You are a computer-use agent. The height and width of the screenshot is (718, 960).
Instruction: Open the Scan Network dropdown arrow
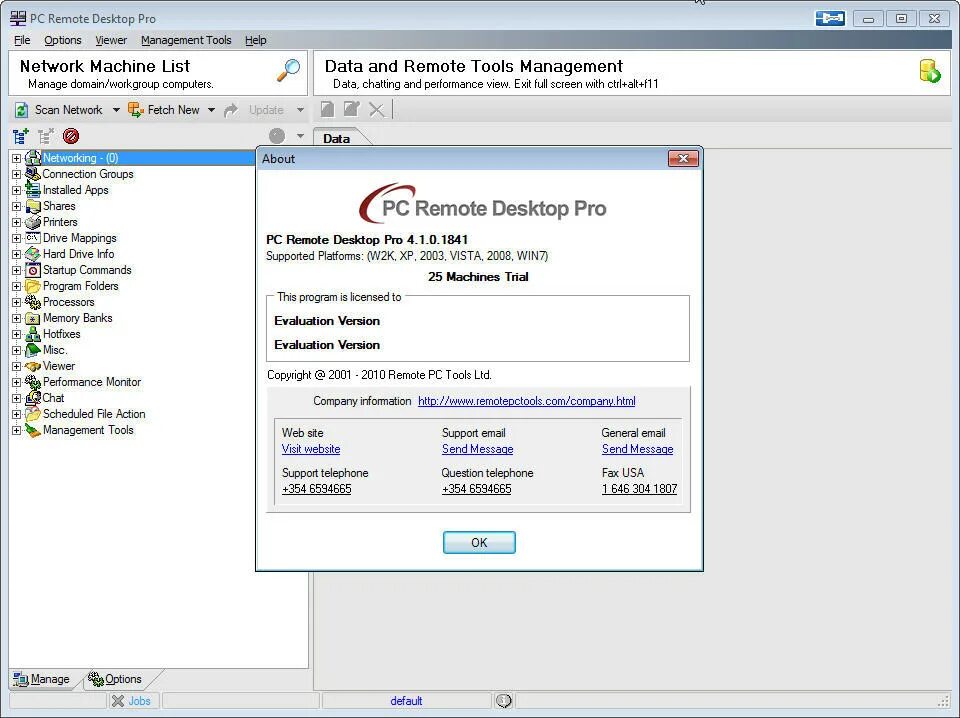116,110
